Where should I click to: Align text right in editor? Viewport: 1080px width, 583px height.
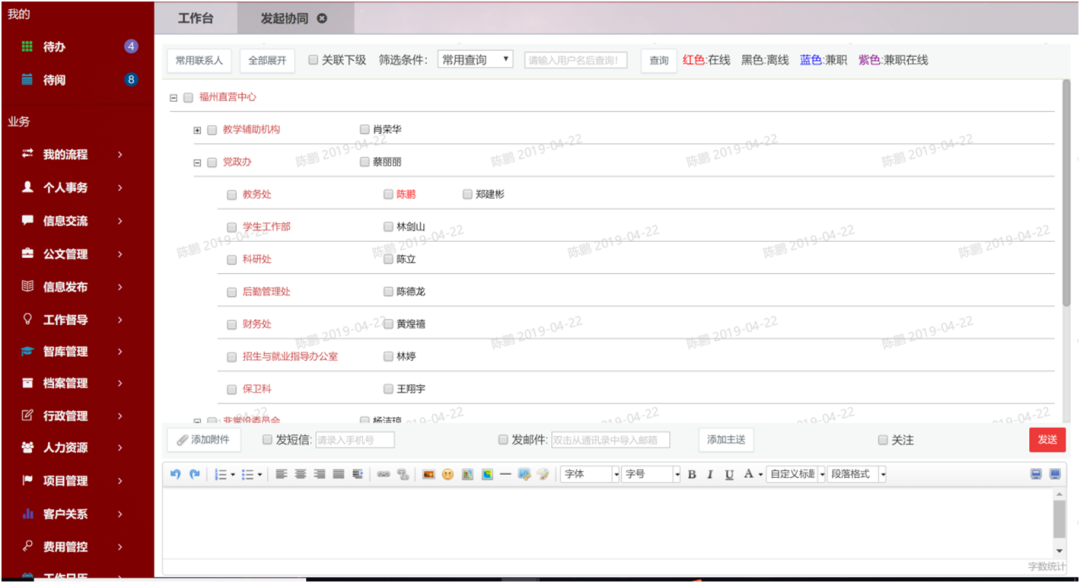click(320, 474)
